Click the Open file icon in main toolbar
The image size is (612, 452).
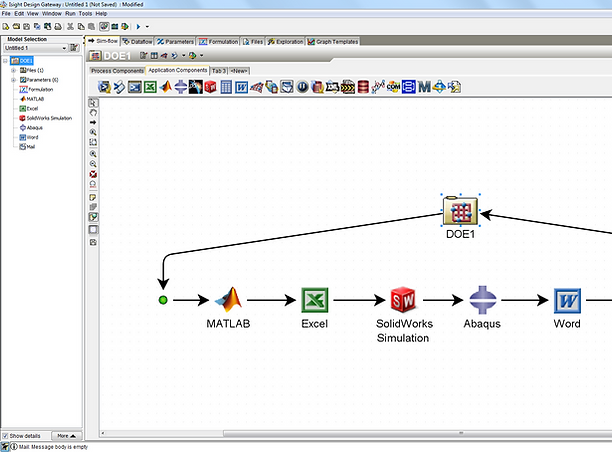click(16, 27)
